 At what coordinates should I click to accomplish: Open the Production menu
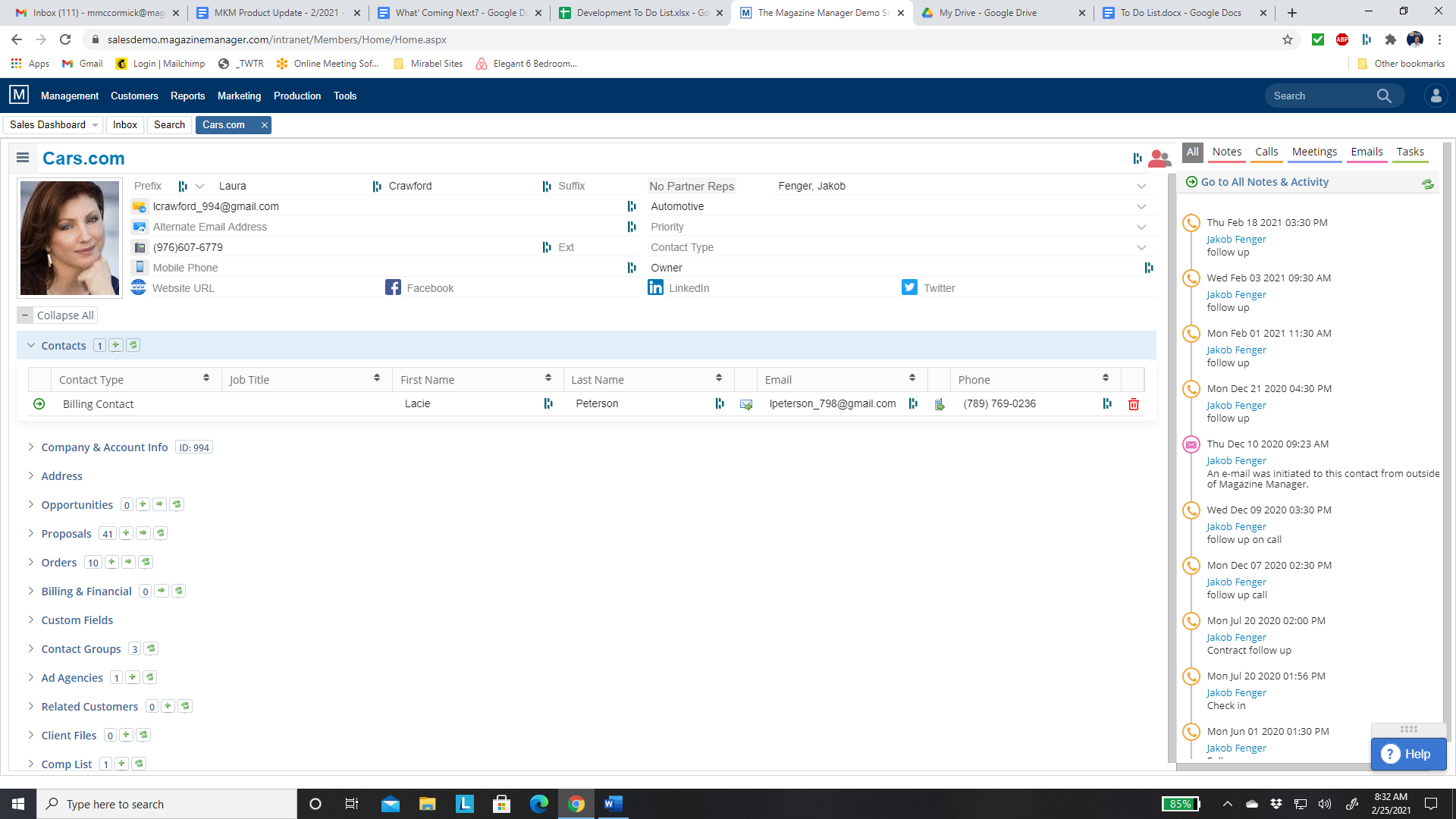(x=297, y=96)
